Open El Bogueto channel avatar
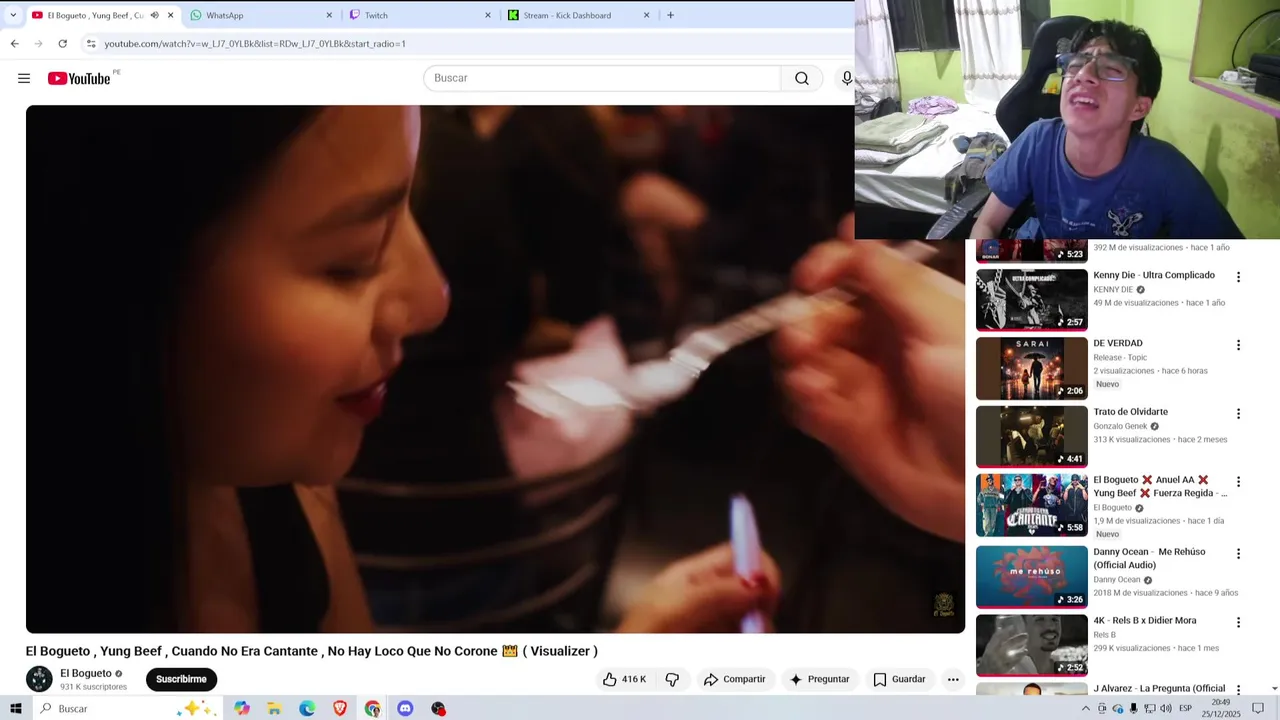The width and height of the screenshot is (1280, 720). click(39, 679)
